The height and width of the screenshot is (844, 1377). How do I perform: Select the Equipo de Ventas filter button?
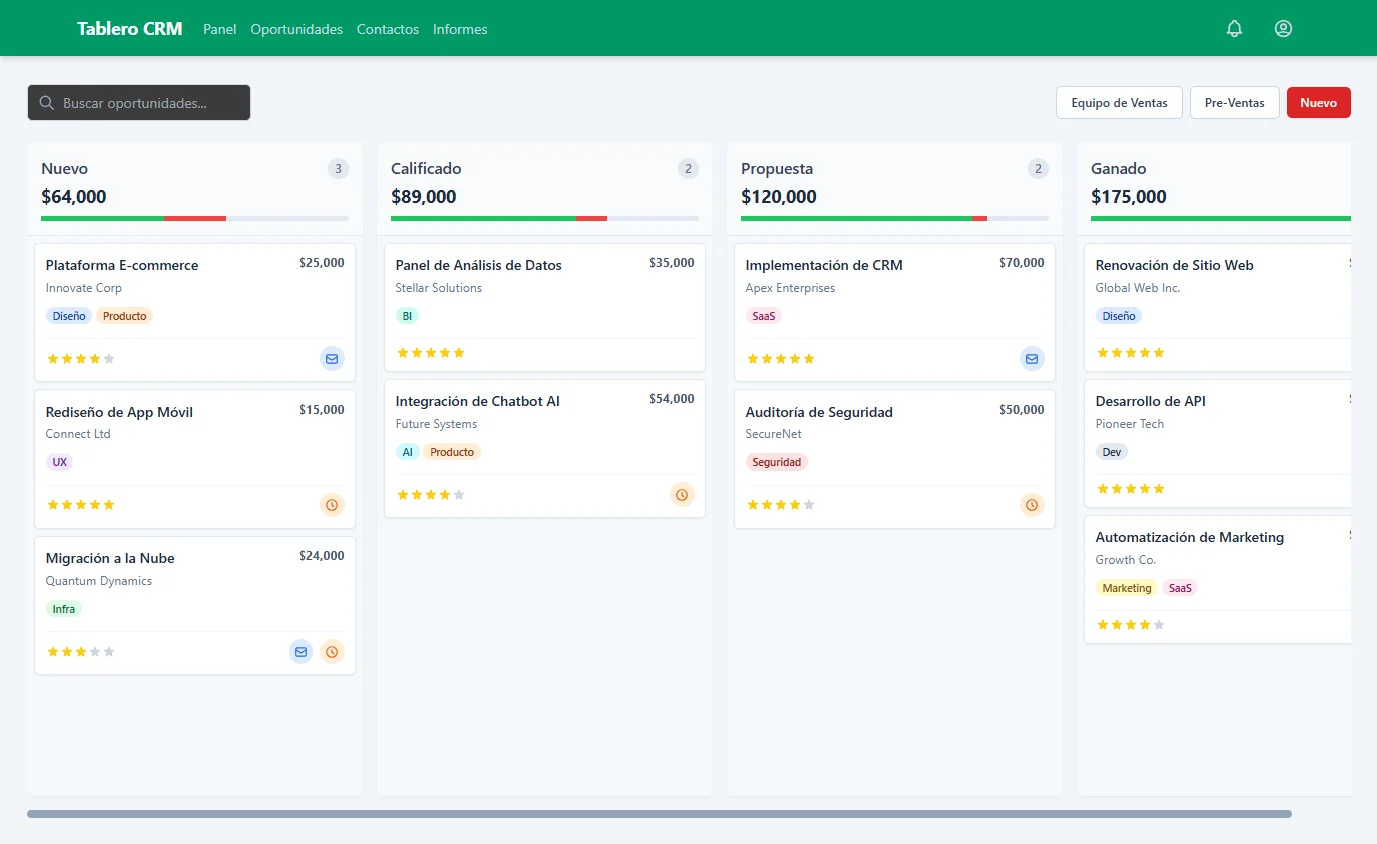coord(1119,102)
